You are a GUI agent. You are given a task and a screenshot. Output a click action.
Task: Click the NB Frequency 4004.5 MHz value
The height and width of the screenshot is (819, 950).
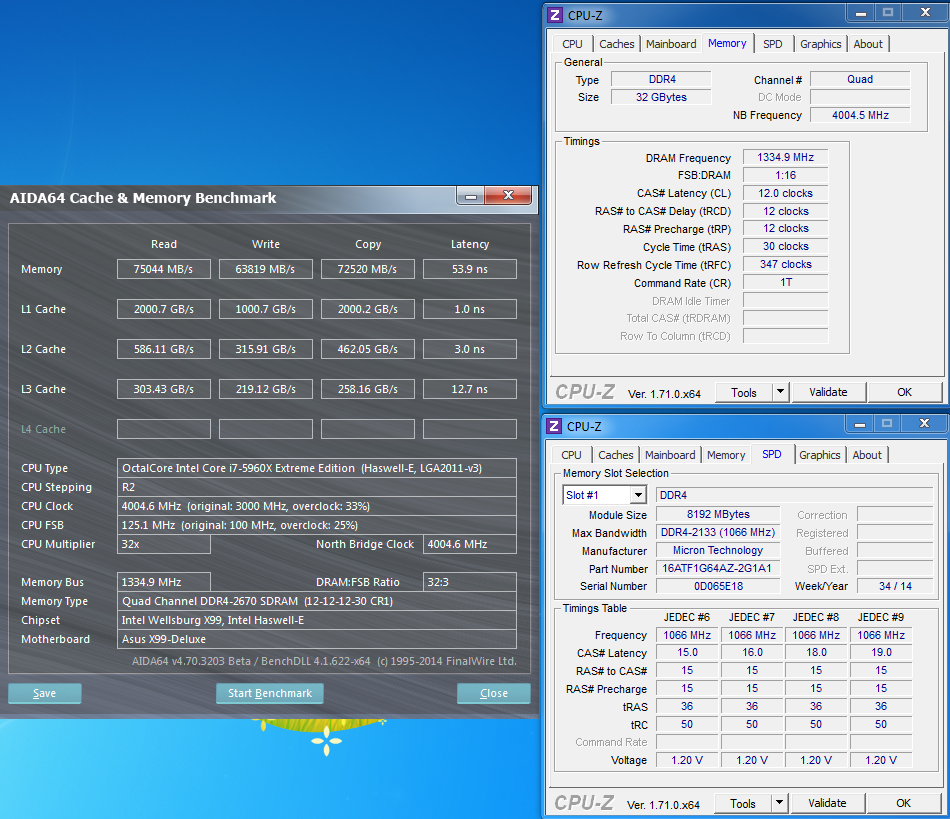point(860,115)
